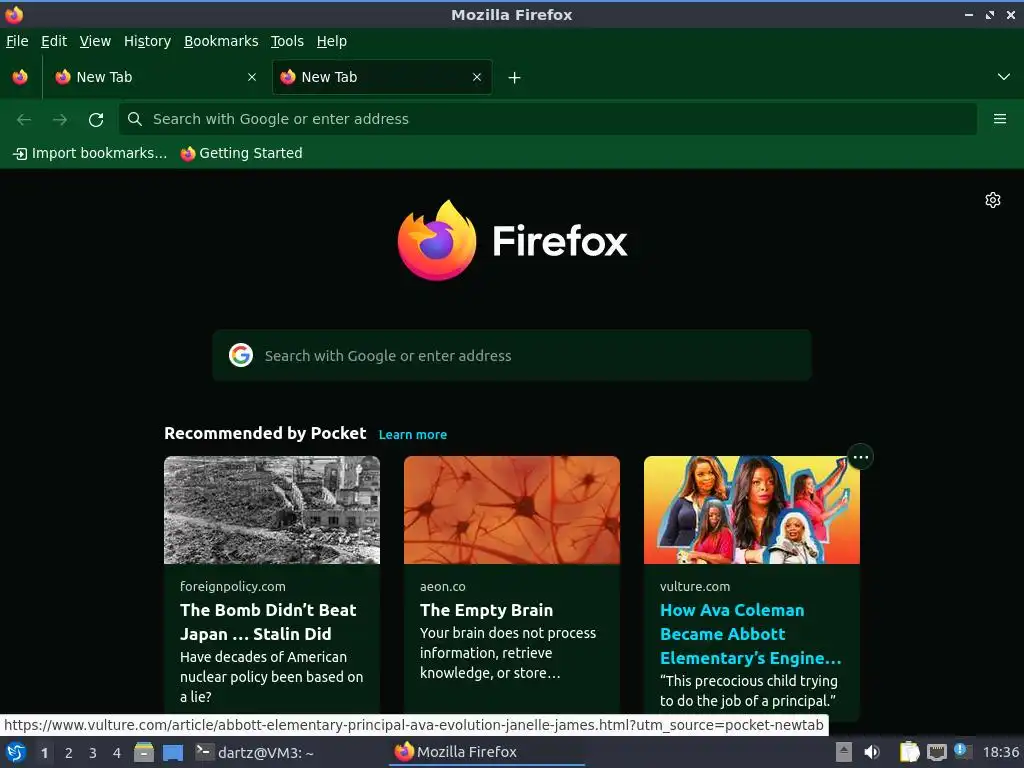Screen dimensions: 1024x768
Task: Open the Firefox View pinned icon in tab strip
Action: [20, 77]
